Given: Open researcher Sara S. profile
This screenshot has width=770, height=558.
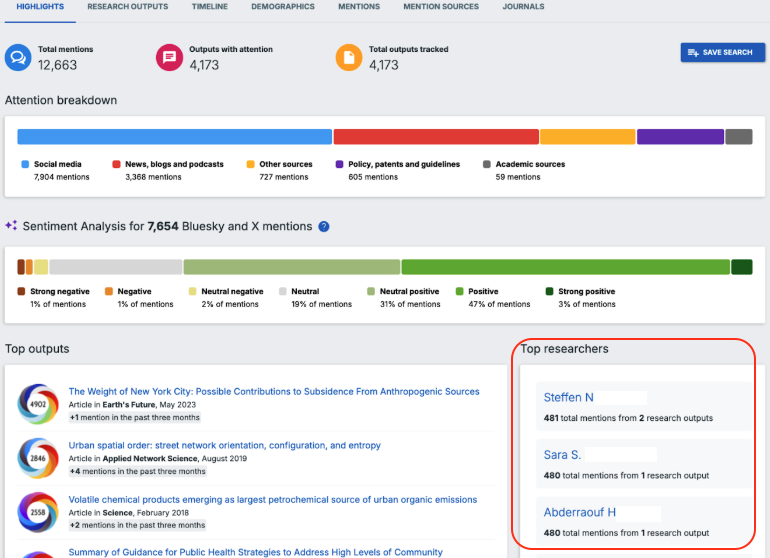Looking at the screenshot, I should coord(562,455).
